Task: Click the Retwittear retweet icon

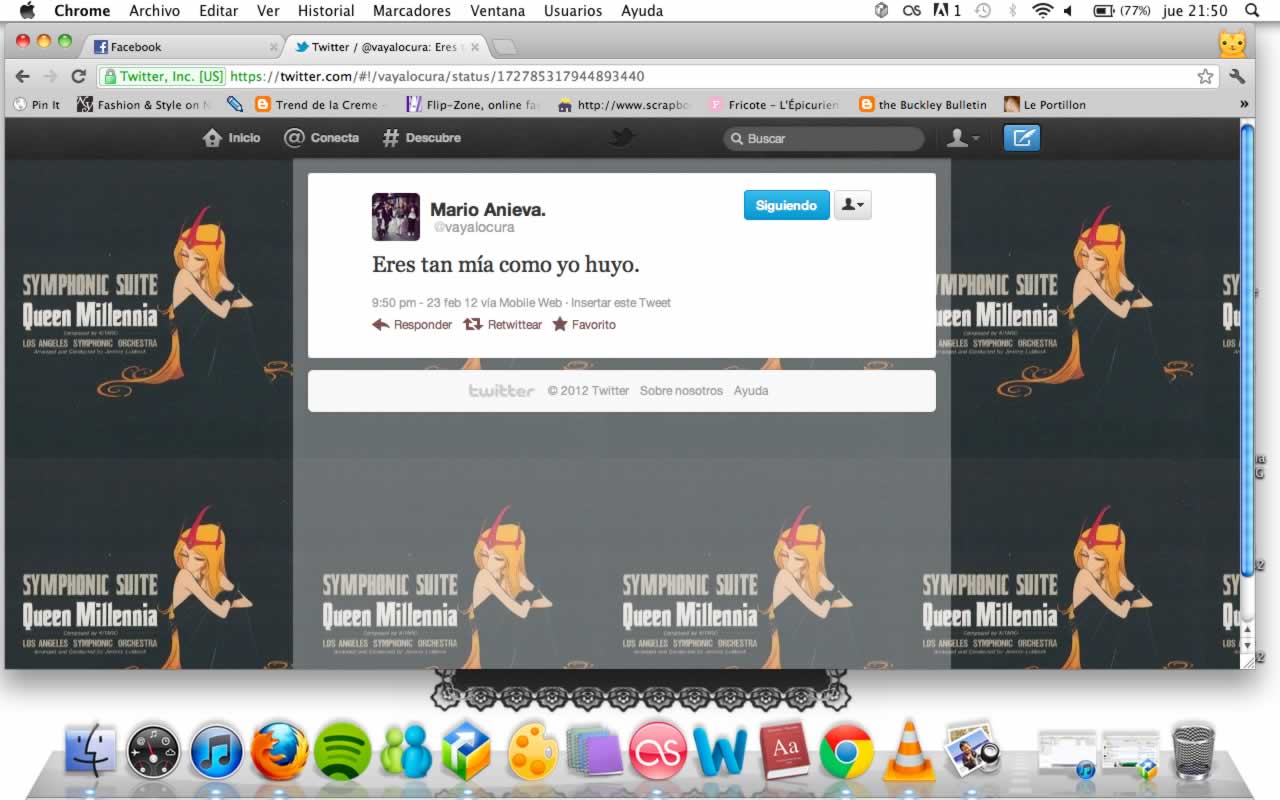Action: click(x=473, y=324)
